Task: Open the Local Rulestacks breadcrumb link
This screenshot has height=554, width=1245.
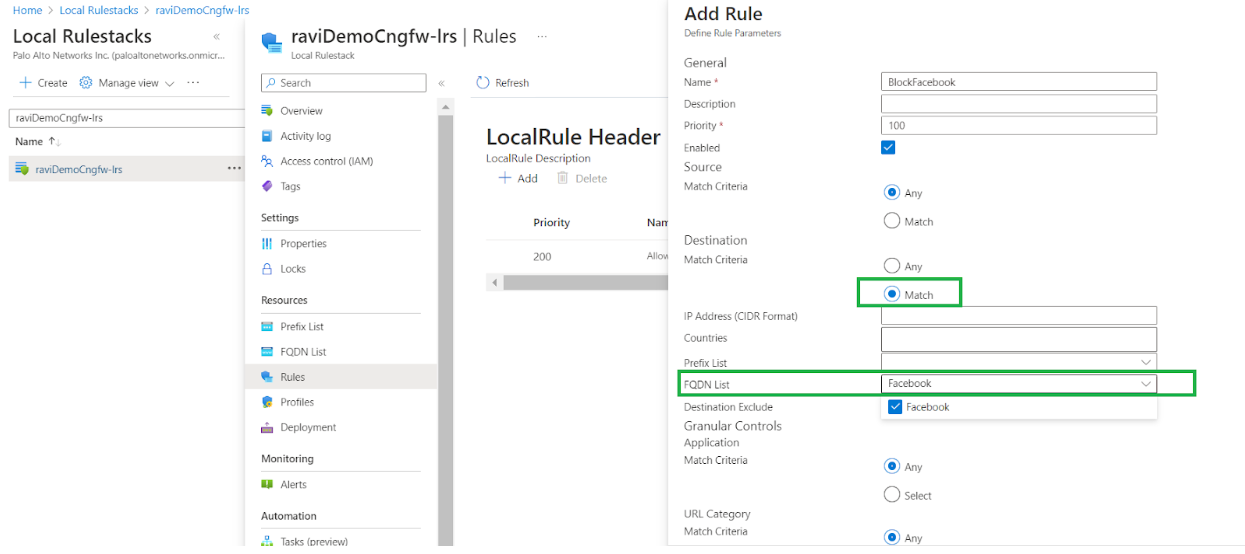Action: (98, 10)
